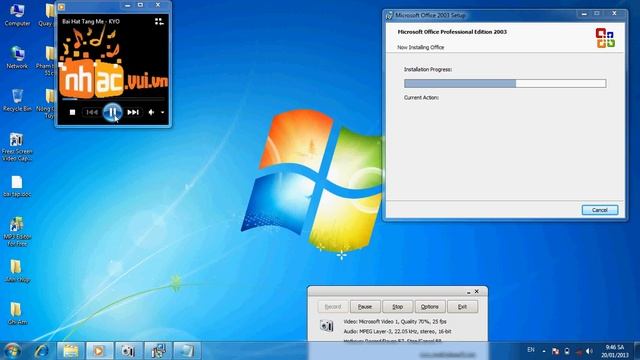The image size is (640, 360).
Task: Select the Network desktop icon
Action: tap(17, 57)
